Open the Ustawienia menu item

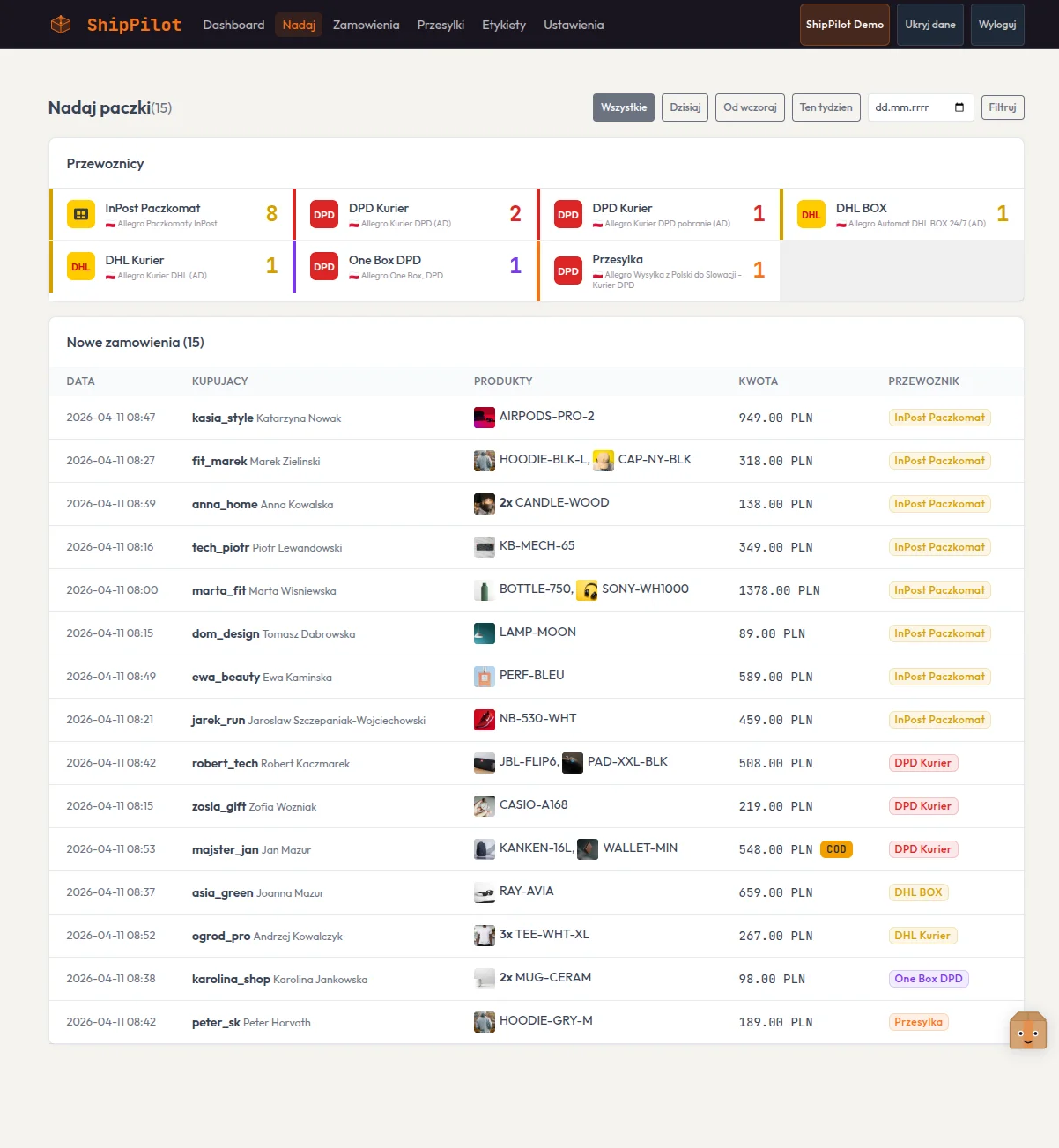pos(574,25)
